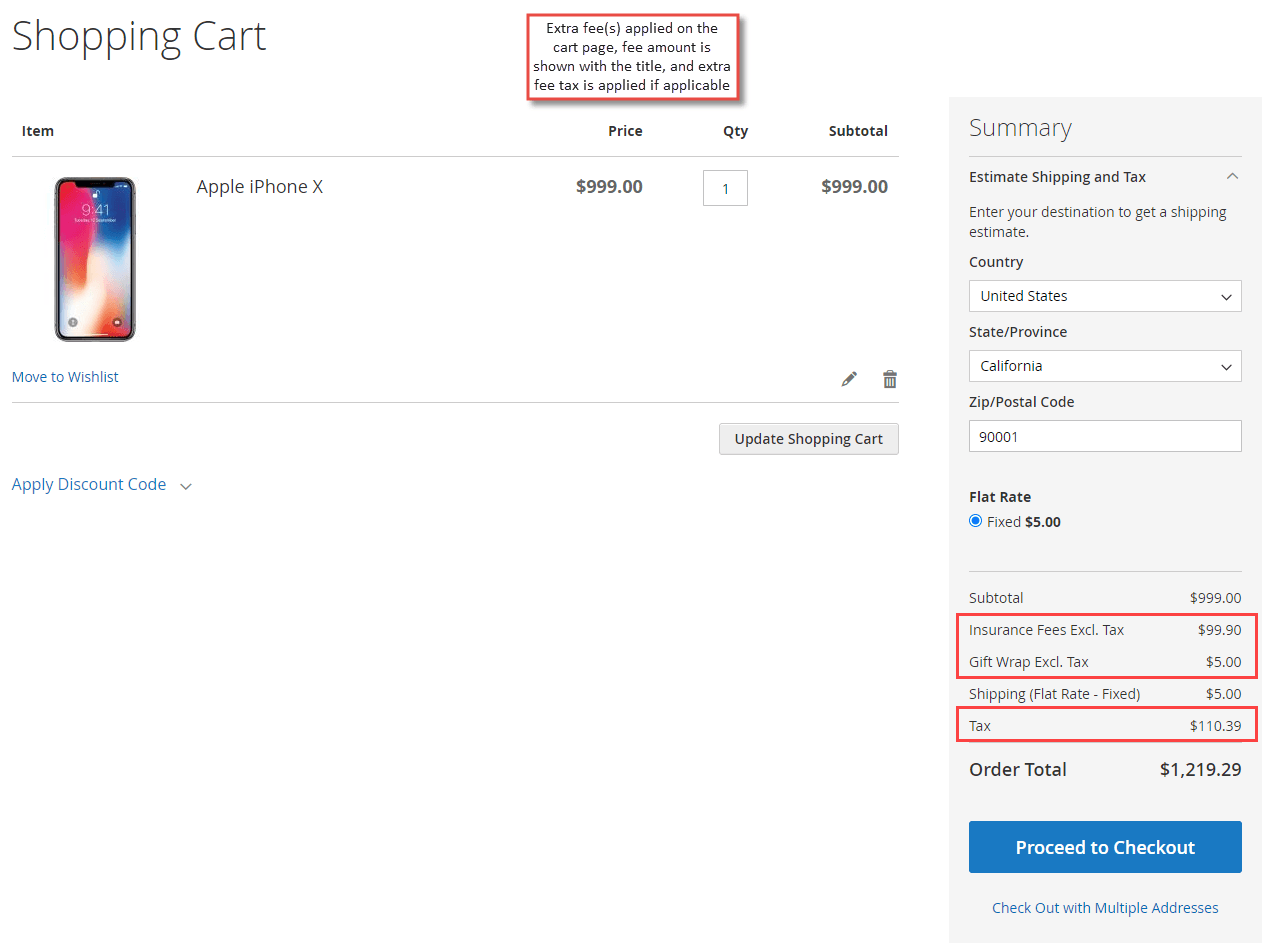
Task: Click the Summary heading
Action: (1020, 128)
